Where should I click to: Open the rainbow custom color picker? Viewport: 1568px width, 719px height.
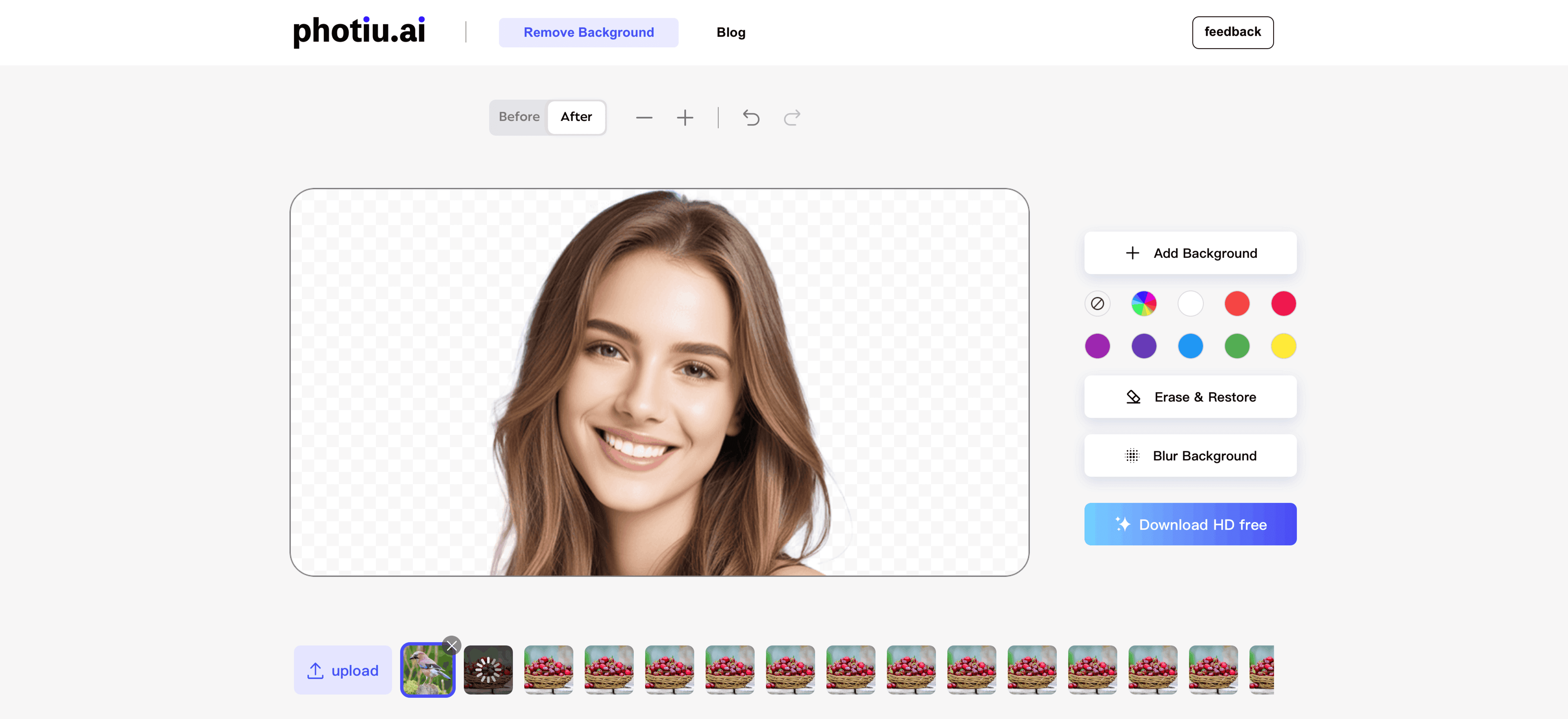coord(1143,303)
